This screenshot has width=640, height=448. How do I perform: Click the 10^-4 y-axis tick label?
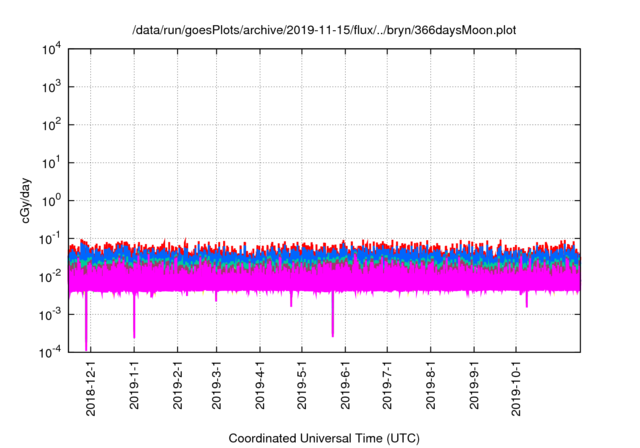52,351
